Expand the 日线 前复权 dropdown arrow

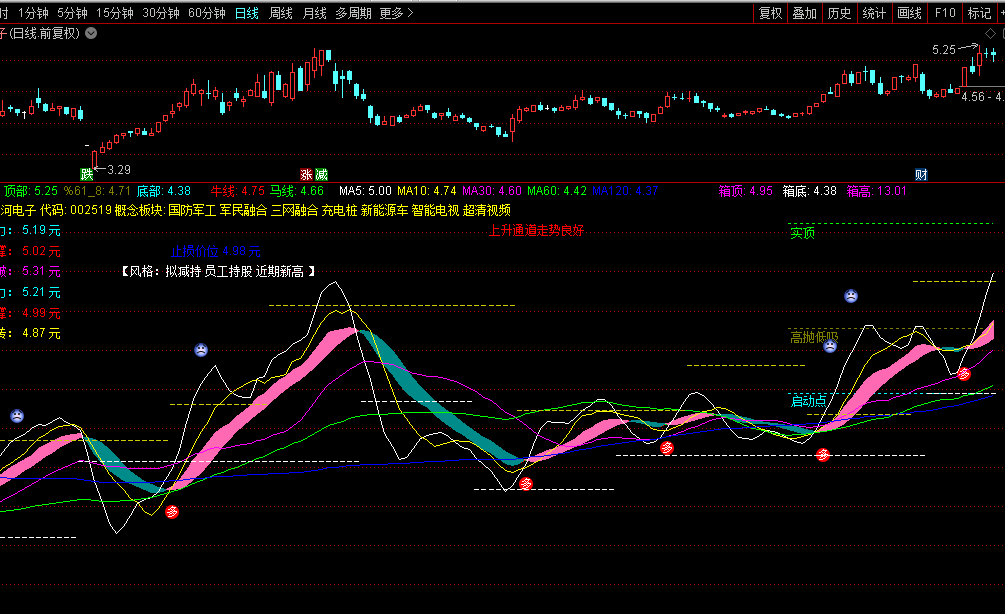point(92,33)
